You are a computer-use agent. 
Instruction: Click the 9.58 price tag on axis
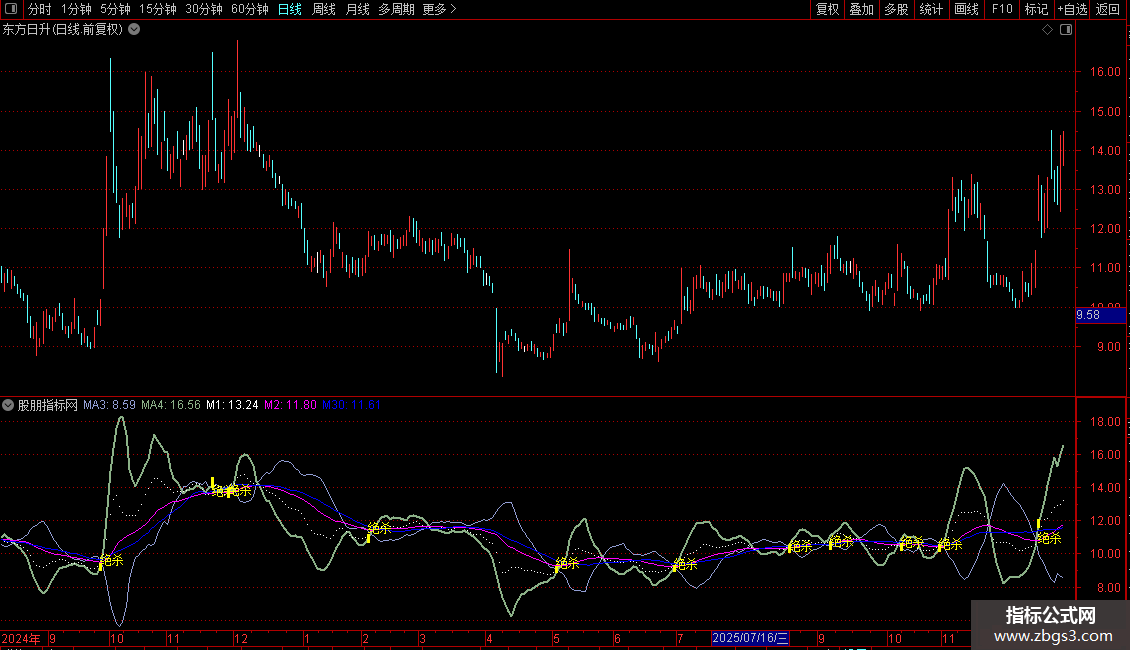coord(1100,315)
